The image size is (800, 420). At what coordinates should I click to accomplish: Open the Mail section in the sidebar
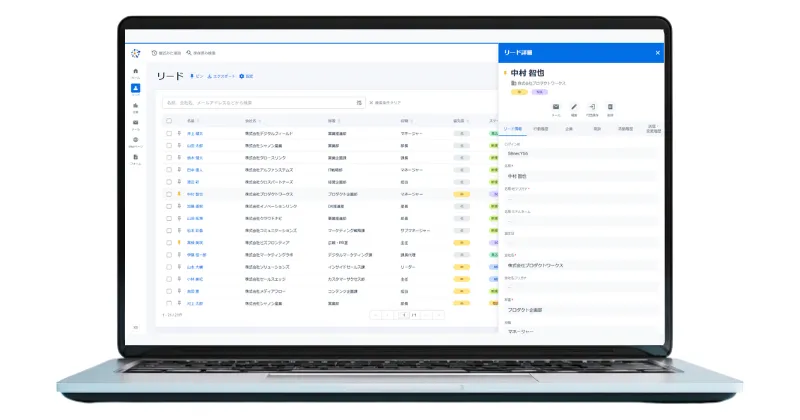[x=135, y=123]
